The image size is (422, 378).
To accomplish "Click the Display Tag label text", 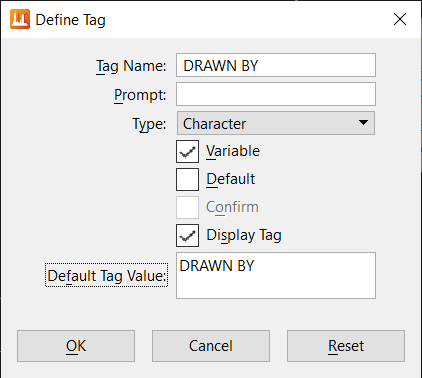I will [244, 235].
